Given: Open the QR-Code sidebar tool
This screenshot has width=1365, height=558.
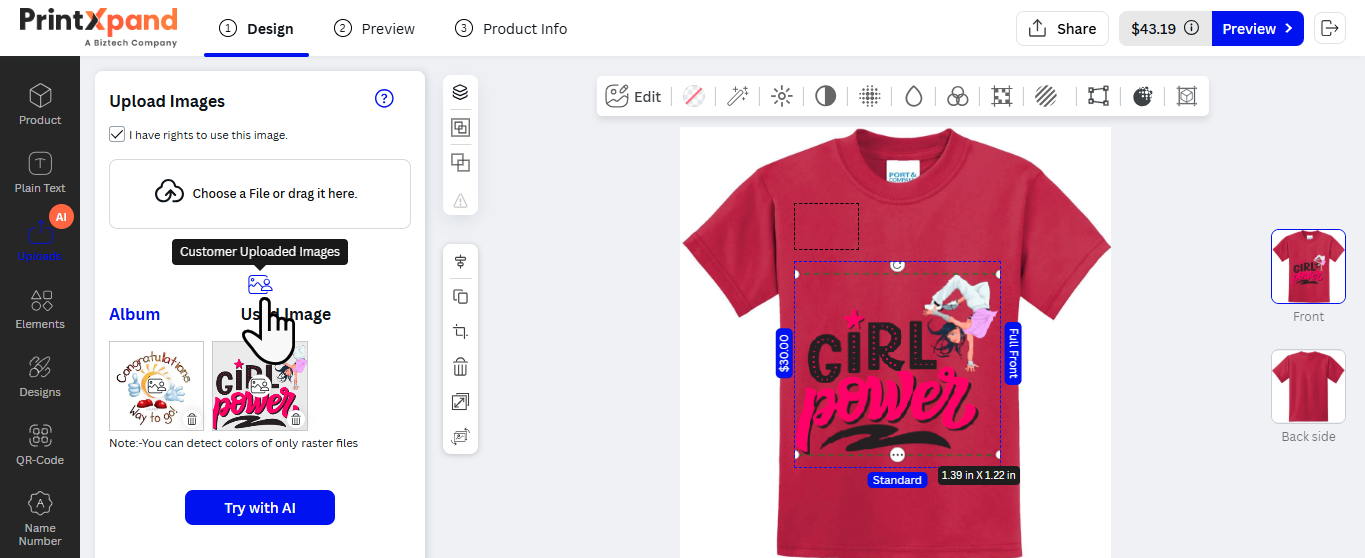Looking at the screenshot, I should point(40,444).
